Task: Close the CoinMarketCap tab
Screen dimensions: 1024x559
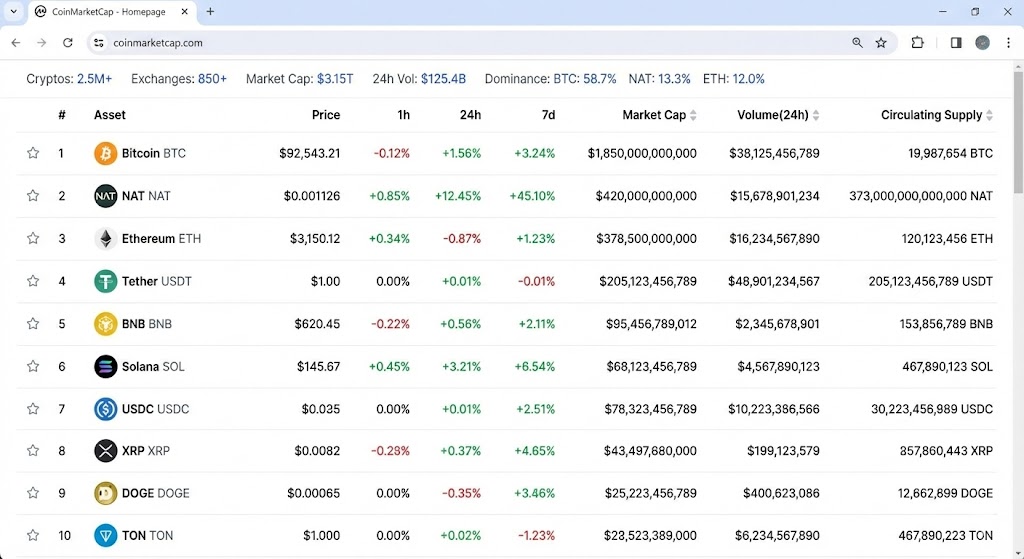Action: [x=185, y=11]
